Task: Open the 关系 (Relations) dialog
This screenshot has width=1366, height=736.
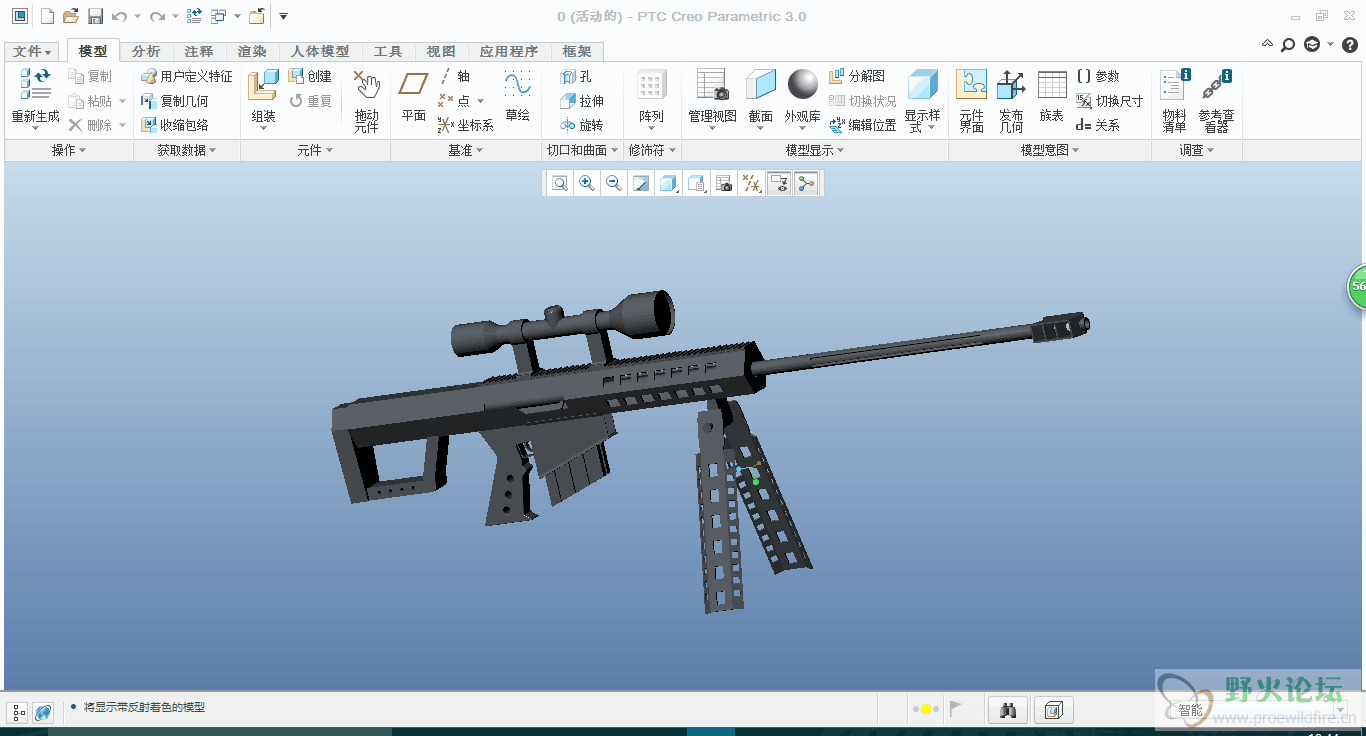Action: (1098, 125)
